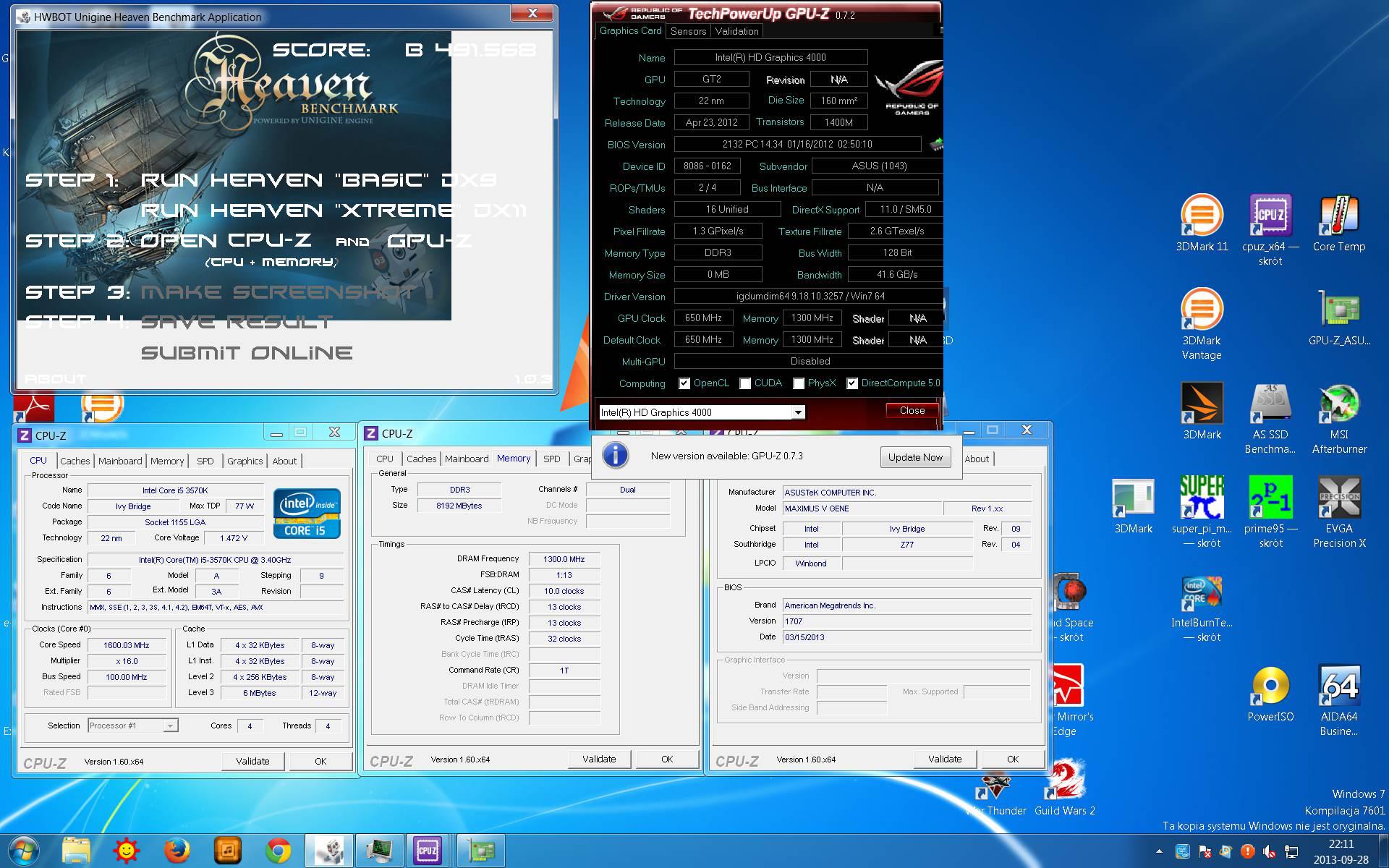The width and height of the screenshot is (1389, 868).
Task: Click the GPU-Z Name field Intel HD Graphics 4000
Action: 770,57
